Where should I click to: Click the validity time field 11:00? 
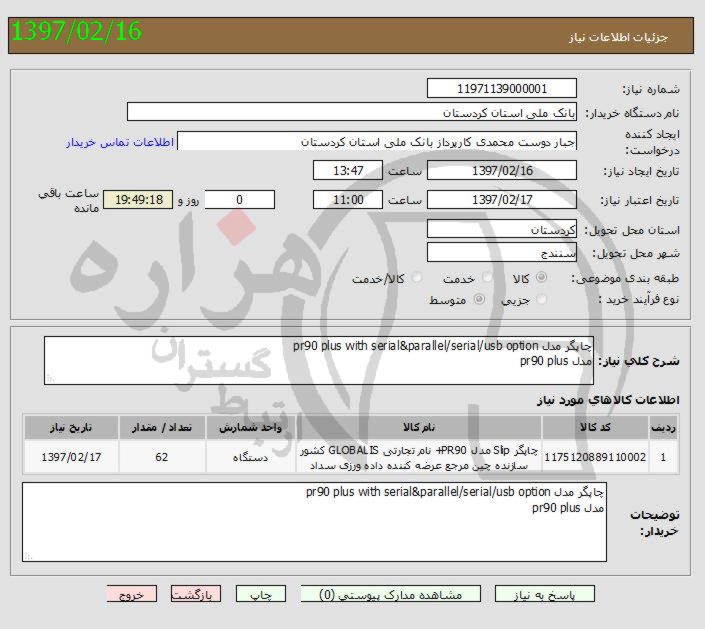point(348,200)
